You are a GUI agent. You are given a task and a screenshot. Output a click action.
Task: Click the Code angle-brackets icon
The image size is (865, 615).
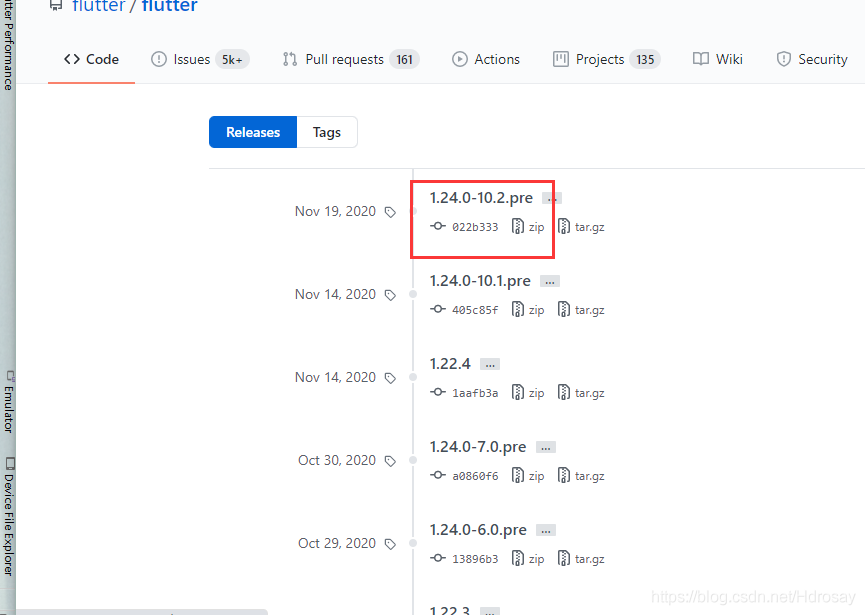pyautogui.click(x=72, y=59)
